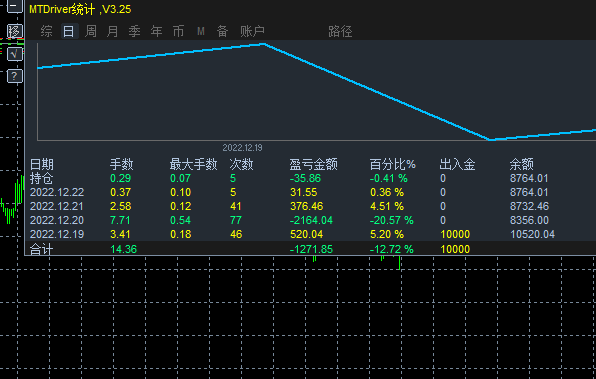Click the 376.46 profit value

[x=306, y=206]
